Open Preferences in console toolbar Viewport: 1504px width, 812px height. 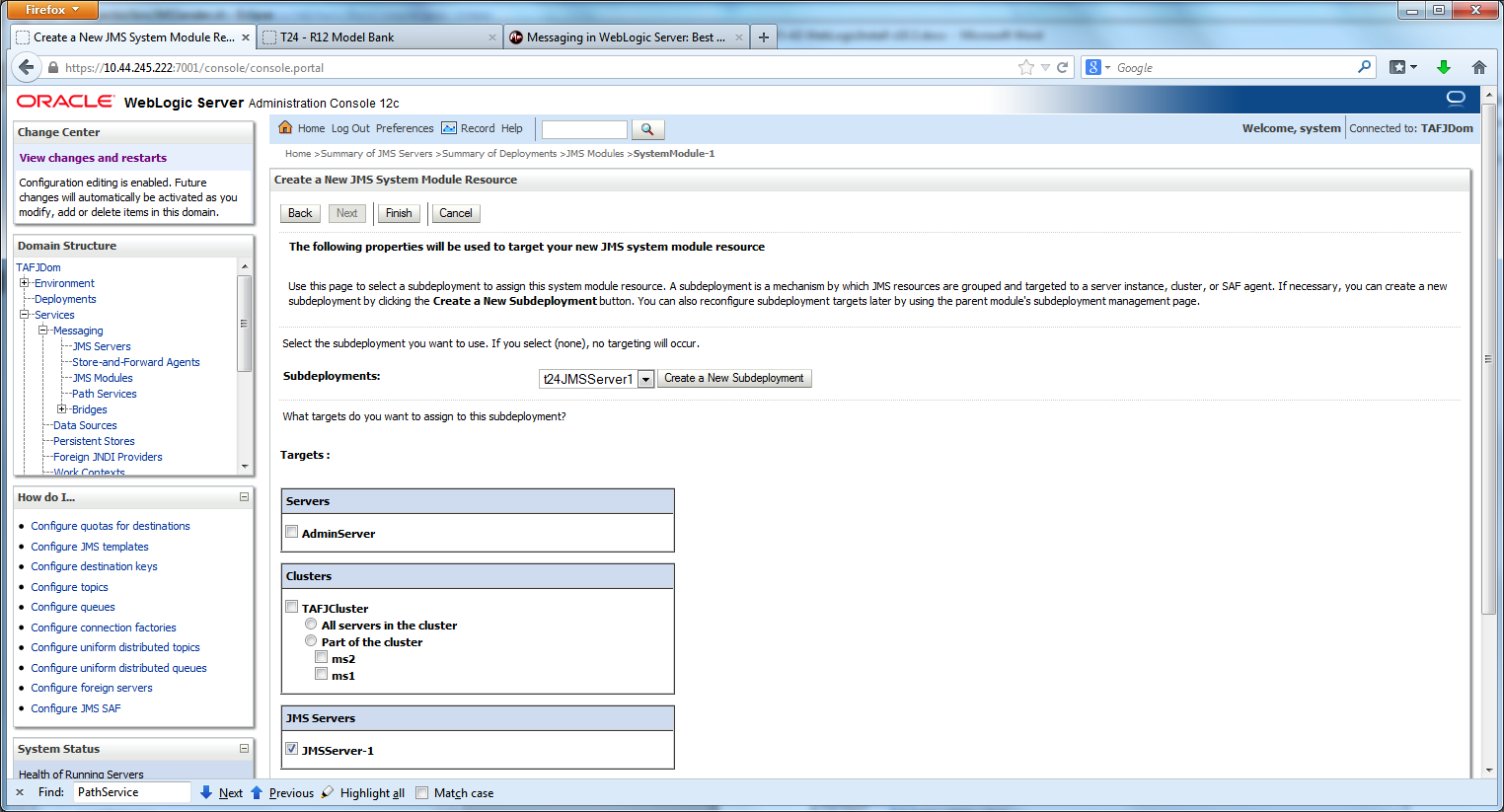405,128
